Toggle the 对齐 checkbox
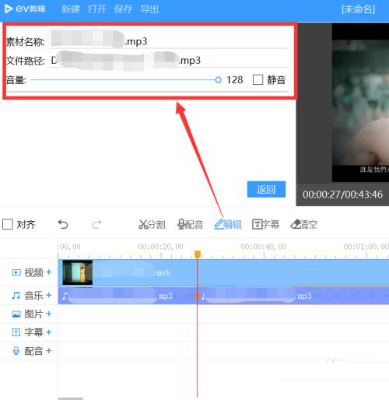 click(7, 224)
